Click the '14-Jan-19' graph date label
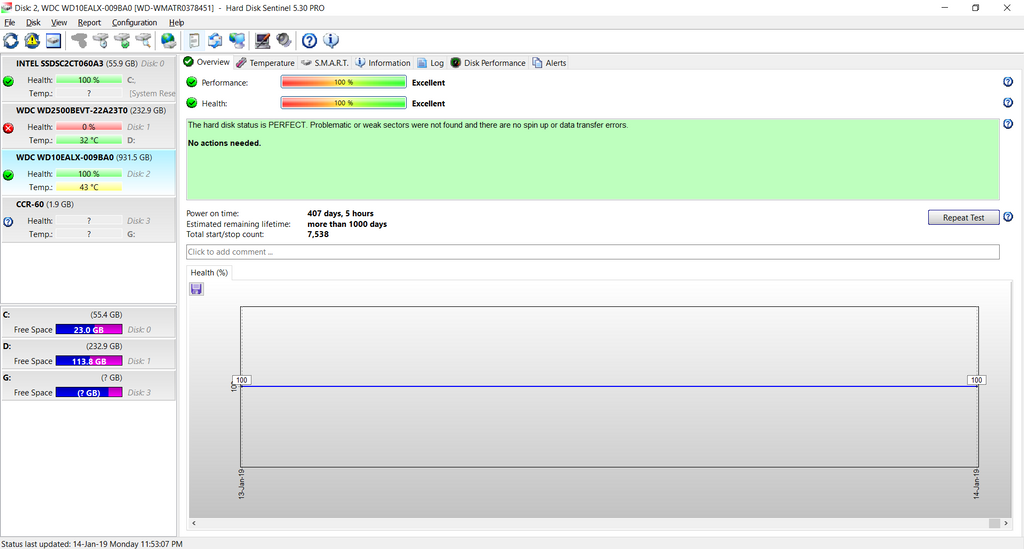Screen dimensions: 1024x549 (976, 484)
